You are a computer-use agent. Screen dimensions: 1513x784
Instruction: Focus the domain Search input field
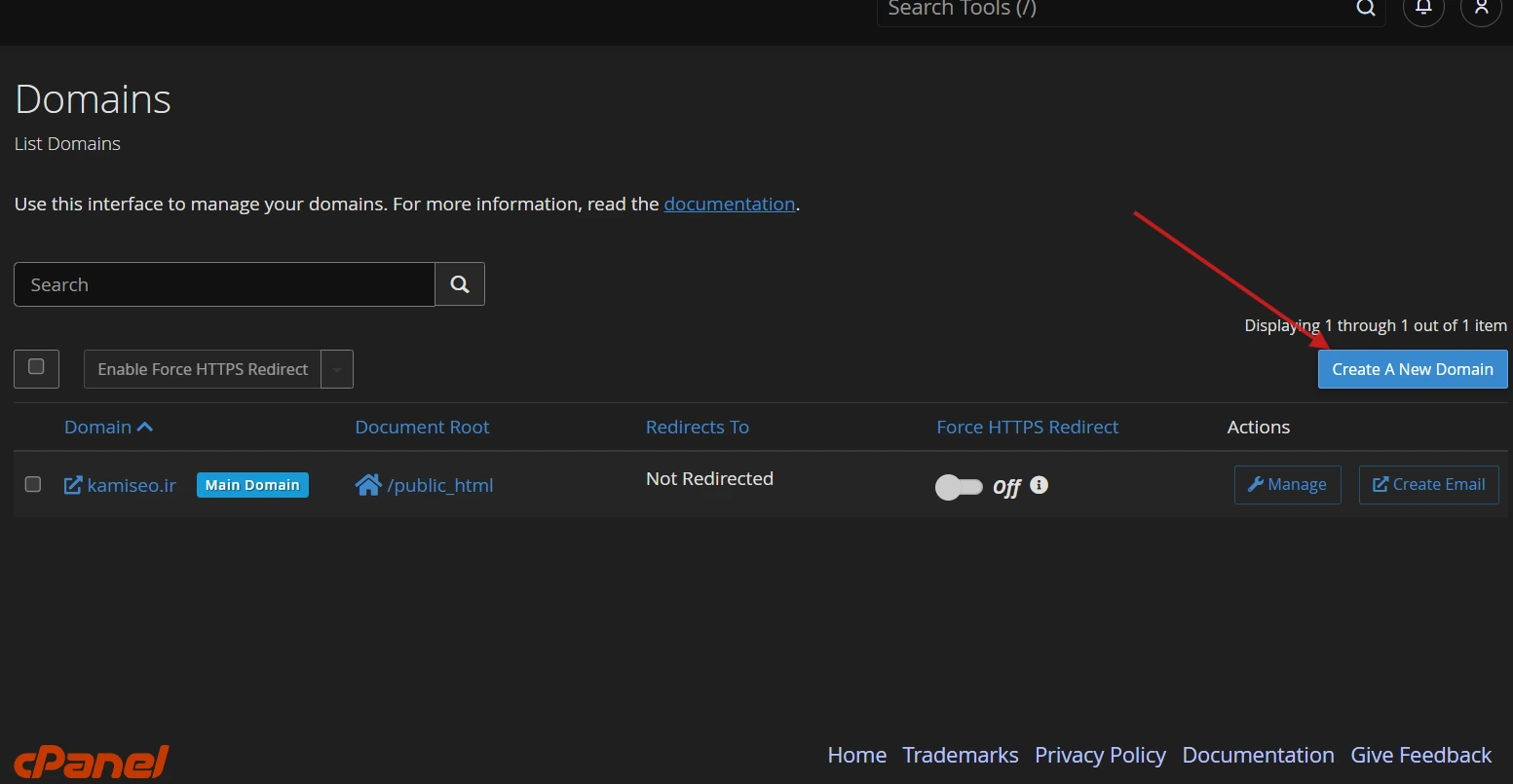[x=224, y=284]
